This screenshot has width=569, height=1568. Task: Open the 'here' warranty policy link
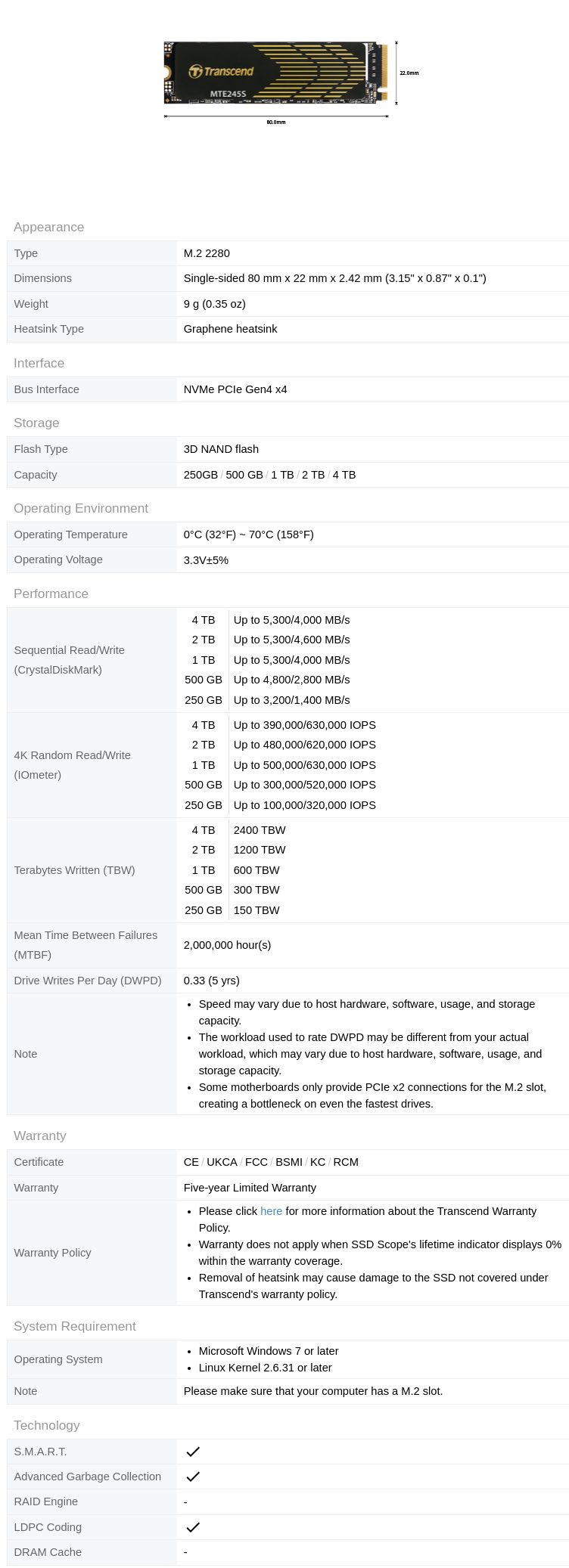tap(271, 1210)
